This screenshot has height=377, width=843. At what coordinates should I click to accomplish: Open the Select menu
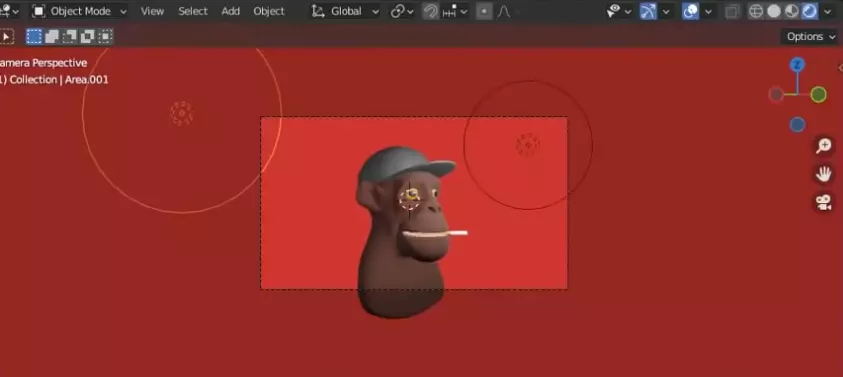pos(193,11)
